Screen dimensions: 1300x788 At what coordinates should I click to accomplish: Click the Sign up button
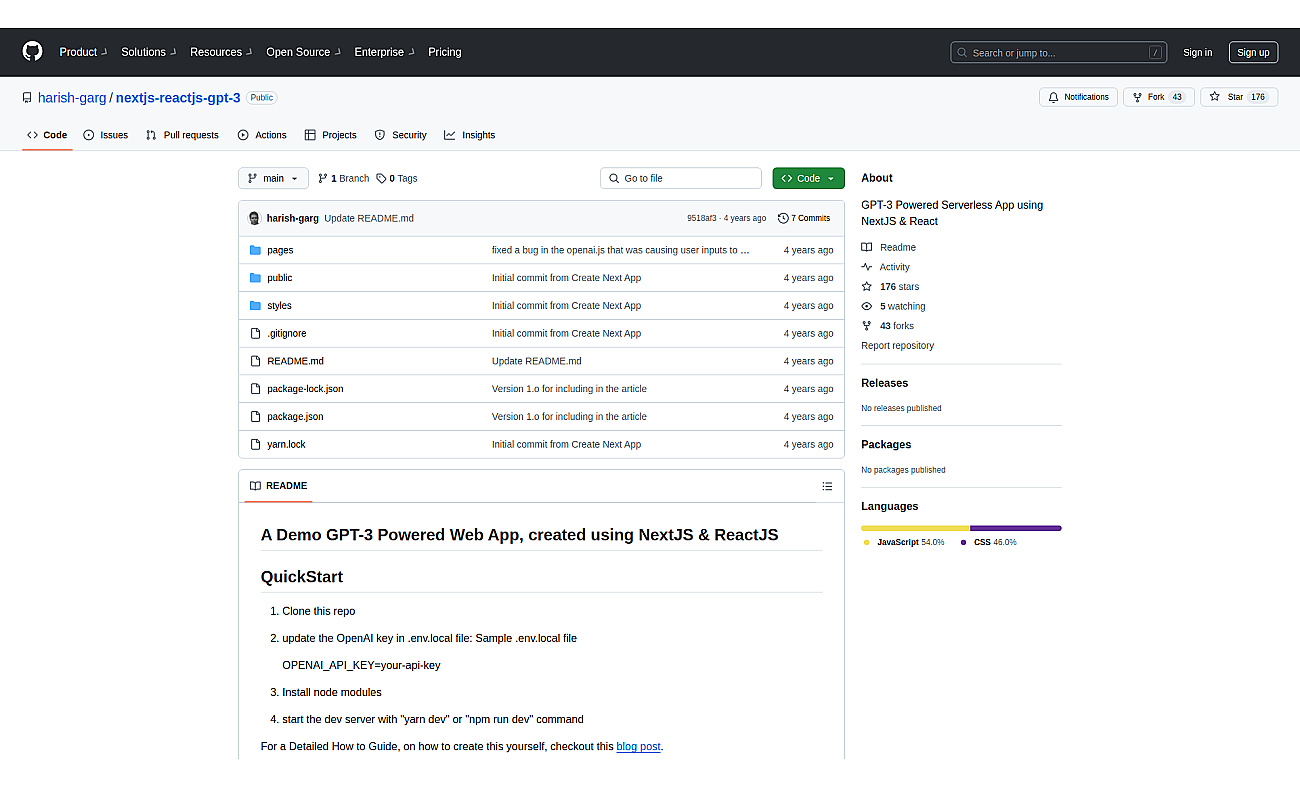[x=1253, y=53]
